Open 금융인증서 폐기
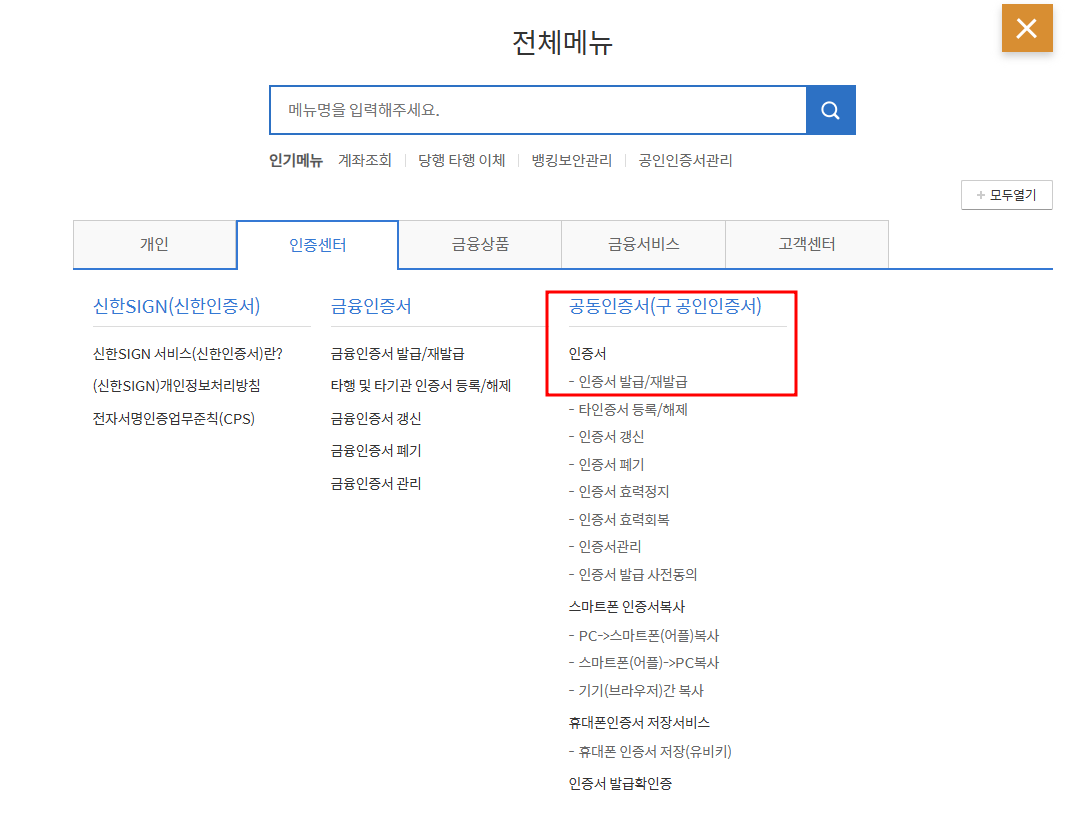 click(x=376, y=451)
